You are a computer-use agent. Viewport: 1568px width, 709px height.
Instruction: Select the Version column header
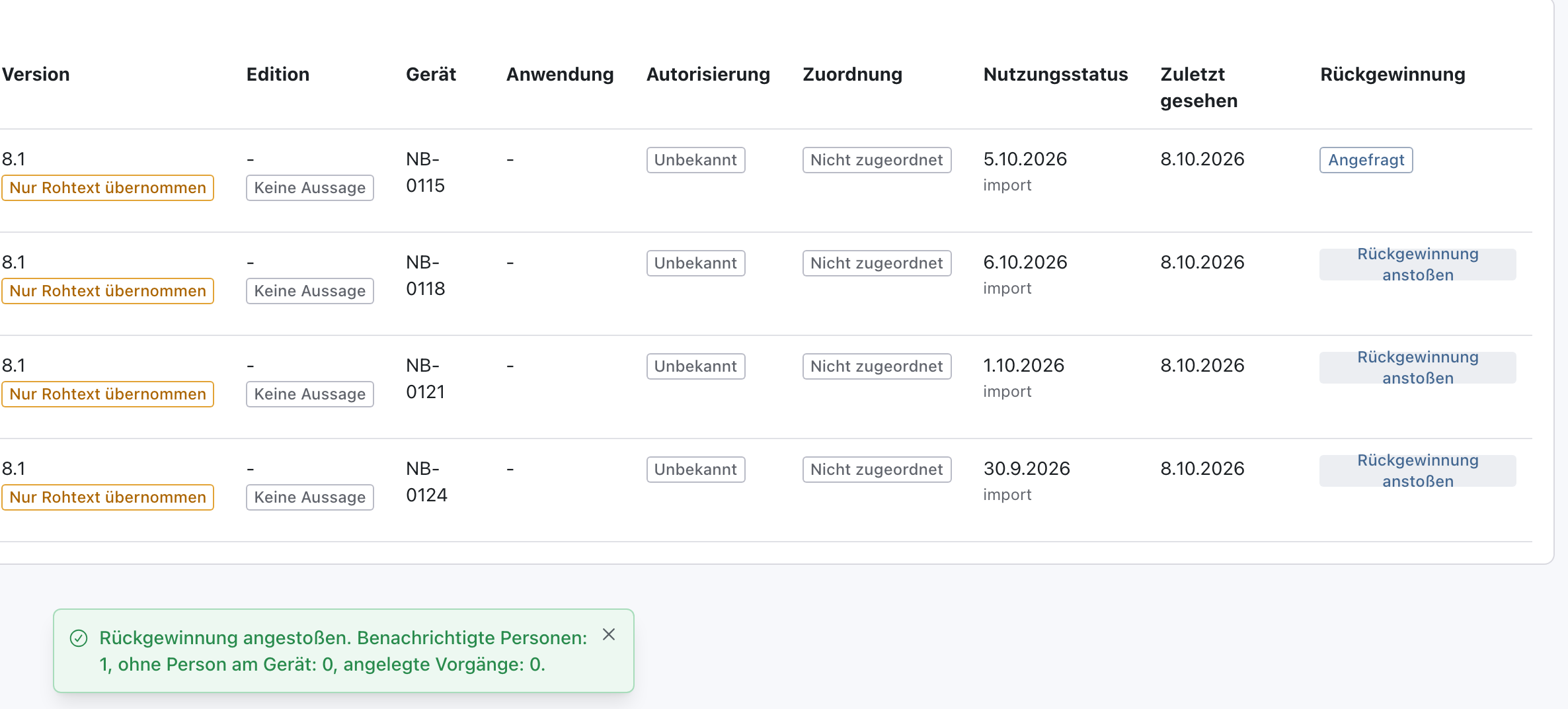pyautogui.click(x=36, y=74)
